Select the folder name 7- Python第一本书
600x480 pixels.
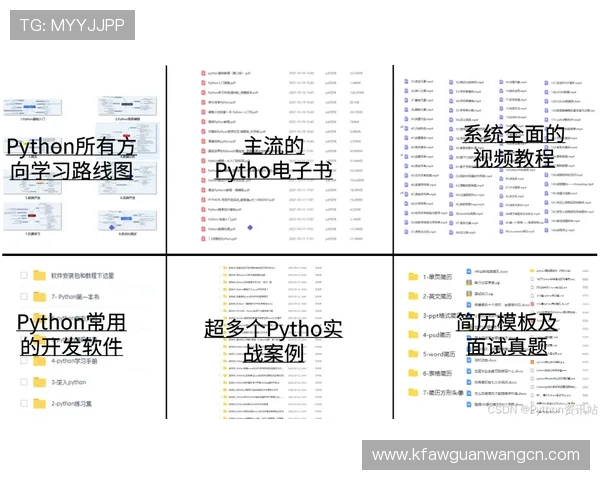pos(75,297)
